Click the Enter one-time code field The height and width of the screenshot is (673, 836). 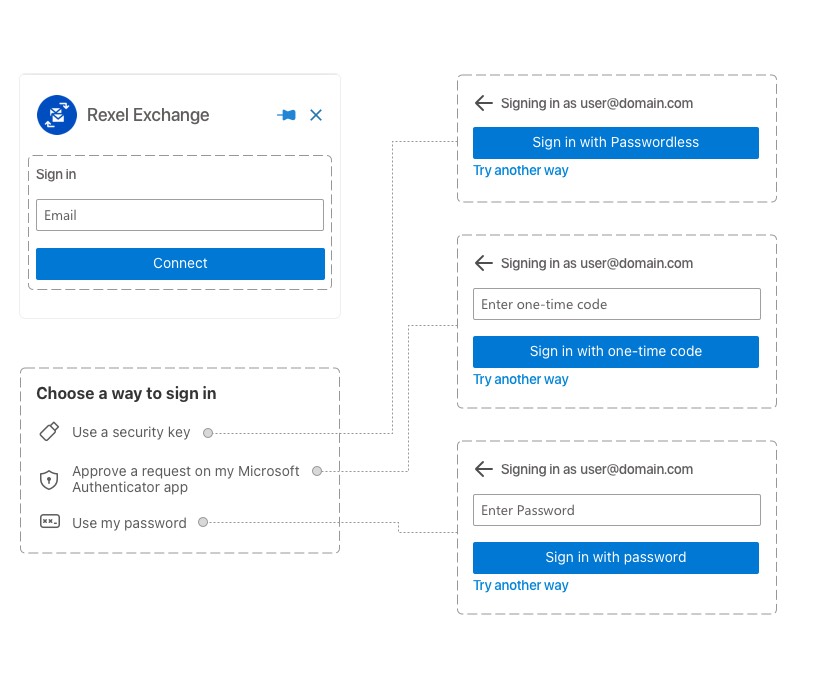(x=617, y=304)
